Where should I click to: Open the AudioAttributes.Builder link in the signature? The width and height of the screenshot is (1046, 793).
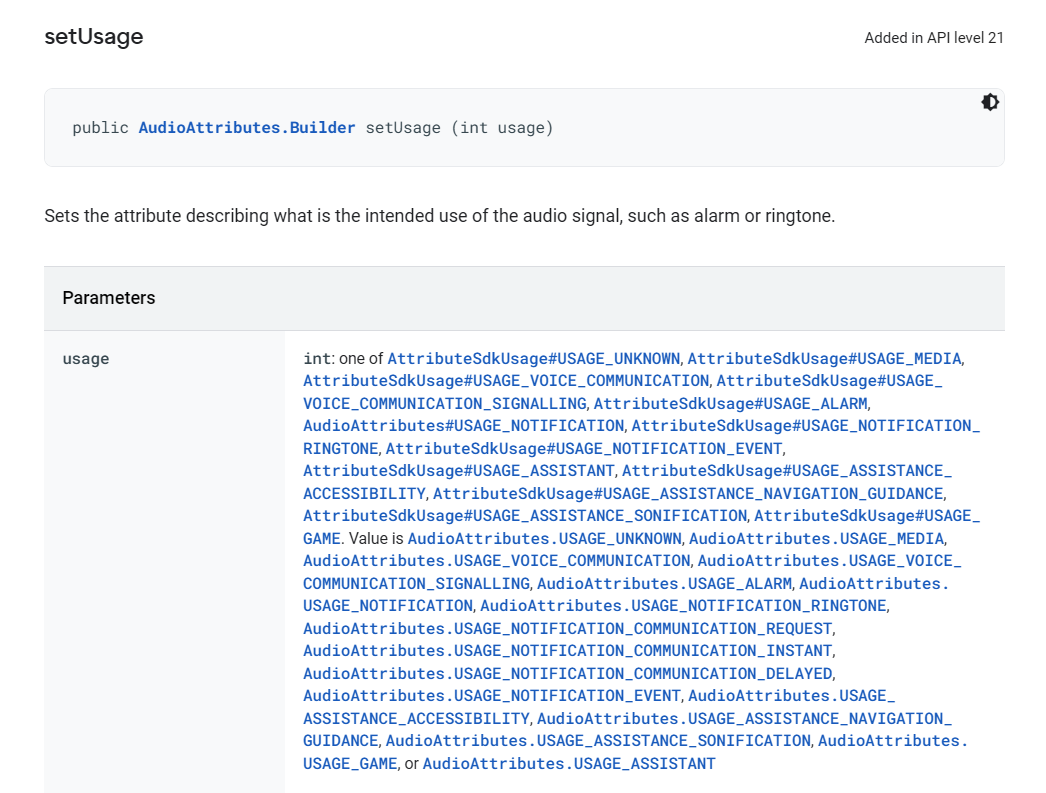tap(247, 128)
